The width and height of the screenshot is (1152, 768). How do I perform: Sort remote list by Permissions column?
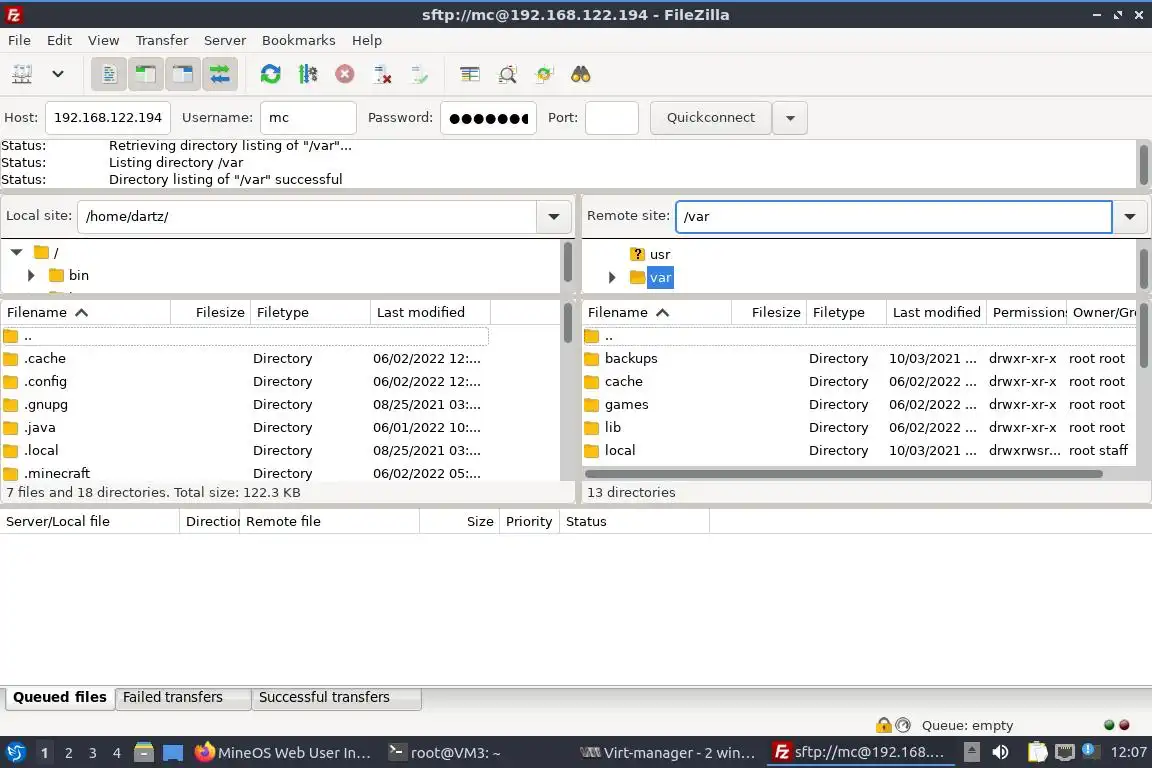pos(1026,312)
